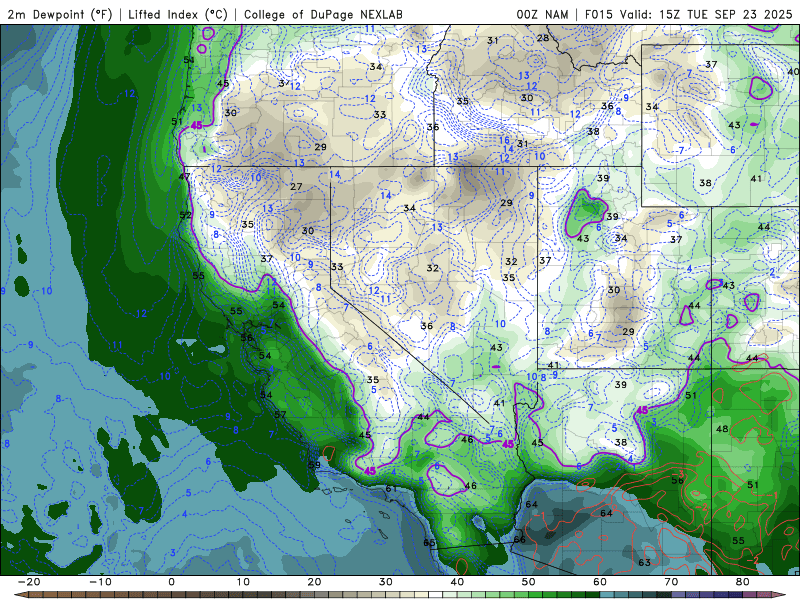Click the dewpoint value 63 on the map
The width and height of the screenshot is (800, 600).
click(x=644, y=562)
